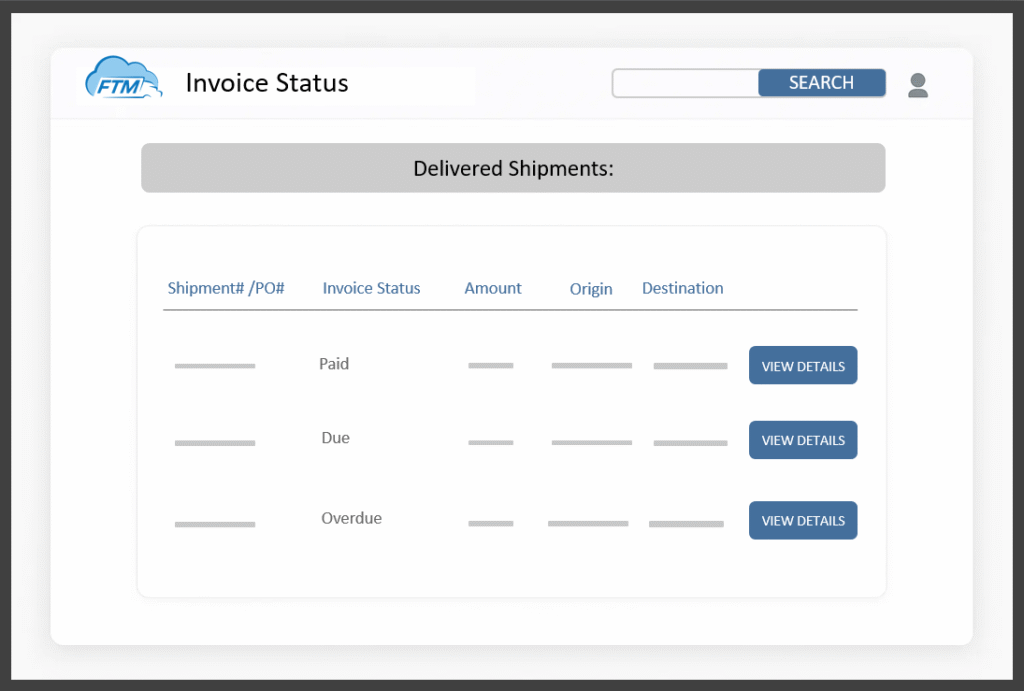The width and height of the screenshot is (1024, 691).
Task: Select destination value in the Overdue row
Action: point(686,524)
